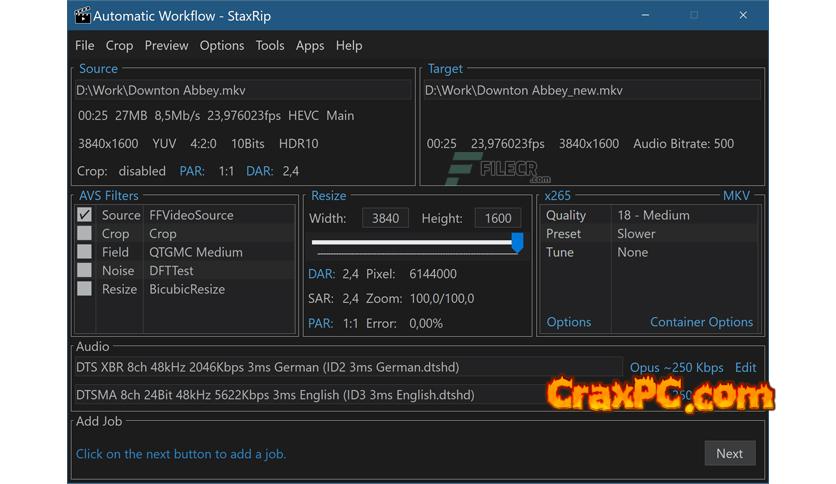
Task: Open x265 encoder Options link
Action: 568,322
